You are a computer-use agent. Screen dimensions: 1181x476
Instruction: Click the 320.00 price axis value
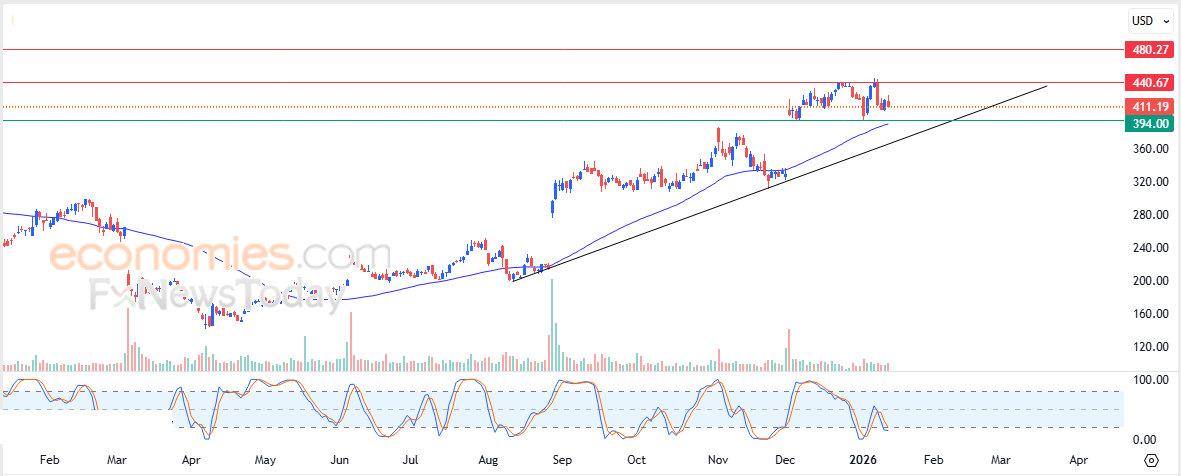point(1152,182)
